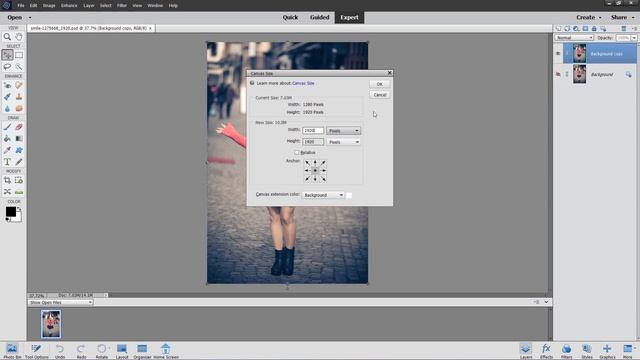Toggle visibility of Background layer
This screenshot has width=640, height=360.
click(x=558, y=74)
